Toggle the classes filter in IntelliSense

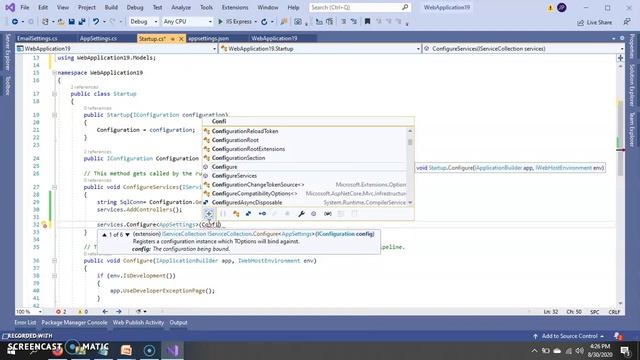point(236,213)
